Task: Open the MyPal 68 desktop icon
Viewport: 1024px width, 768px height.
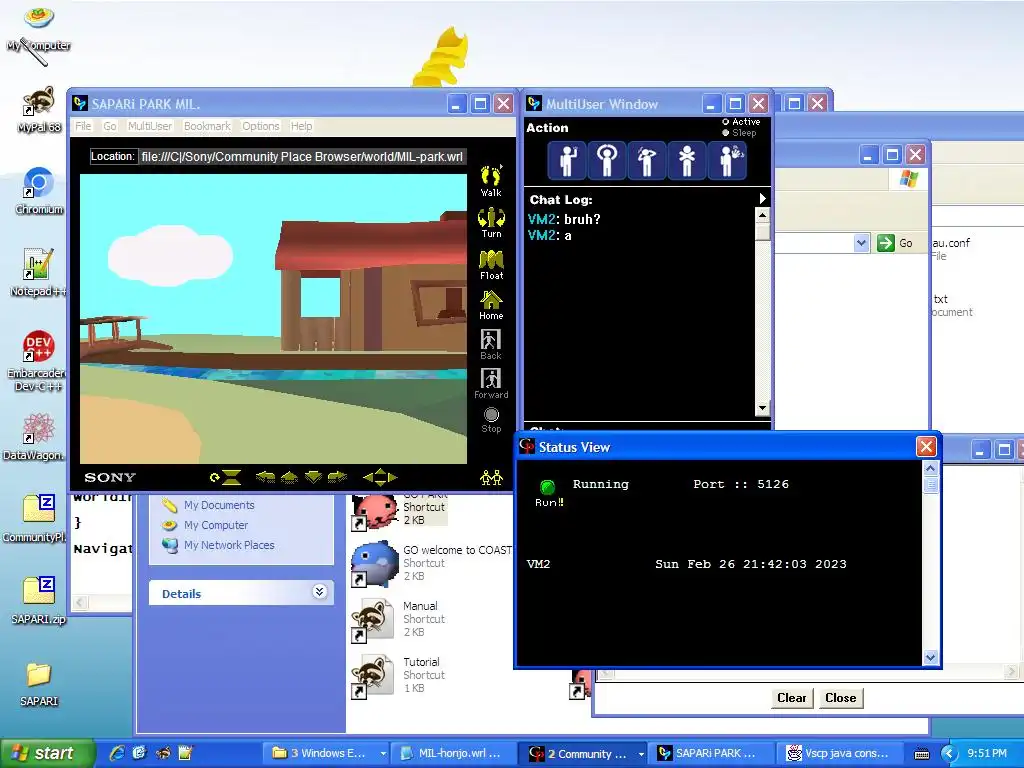Action: (39, 109)
